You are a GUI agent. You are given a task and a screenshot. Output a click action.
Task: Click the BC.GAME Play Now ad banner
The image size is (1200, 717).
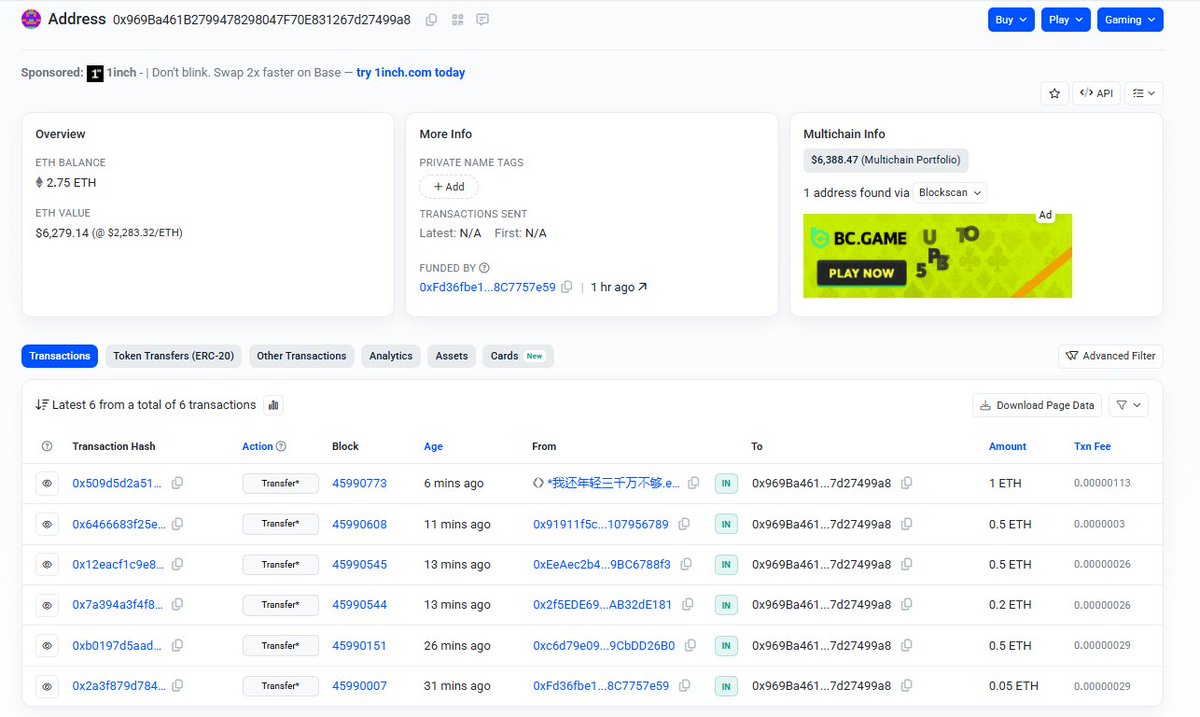tap(937, 256)
